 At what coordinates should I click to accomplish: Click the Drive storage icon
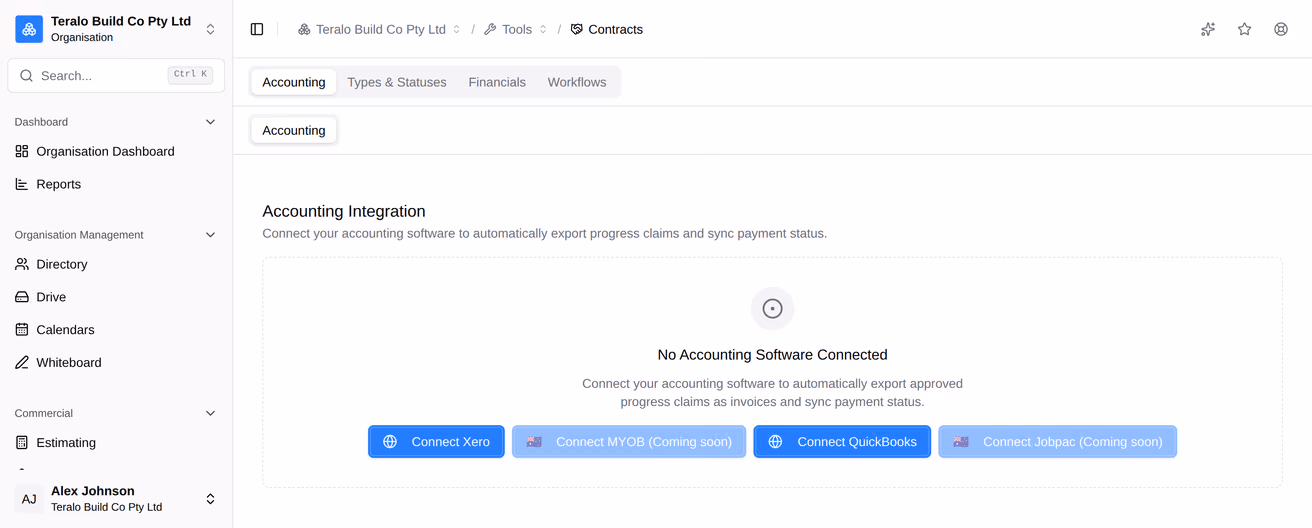tap(22, 297)
